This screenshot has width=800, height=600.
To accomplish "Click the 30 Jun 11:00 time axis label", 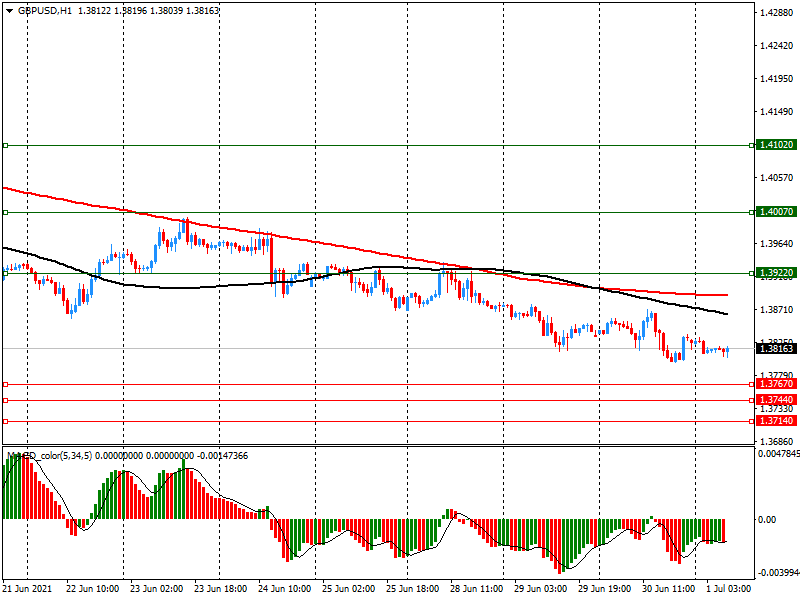I will 668,589.
